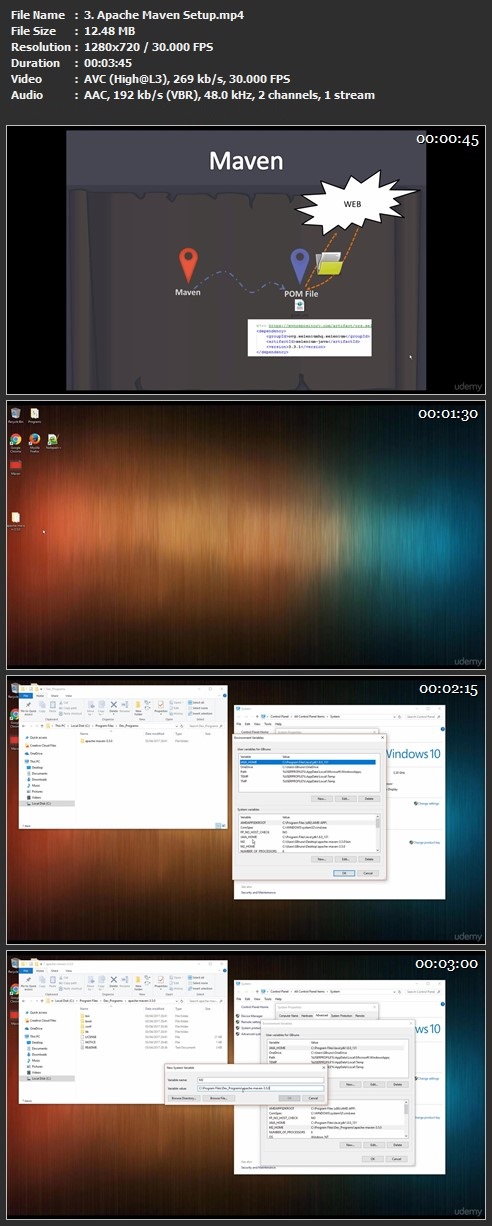Click the New folder ribbon icon in the 00:02:15 Explorer
This screenshot has width=492, height=1226.
[x=138, y=706]
